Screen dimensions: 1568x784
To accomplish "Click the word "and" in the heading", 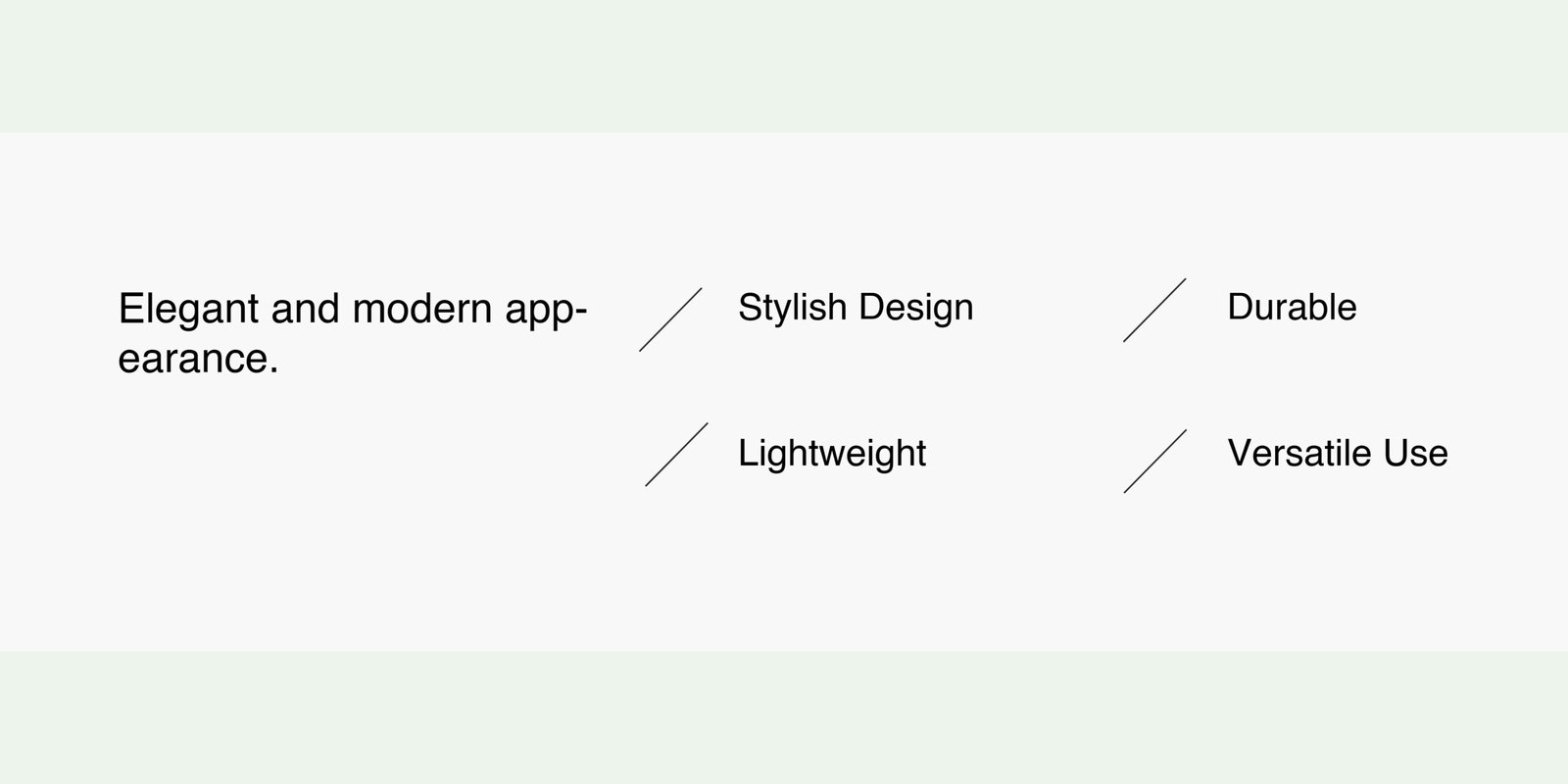I will coord(305,310).
